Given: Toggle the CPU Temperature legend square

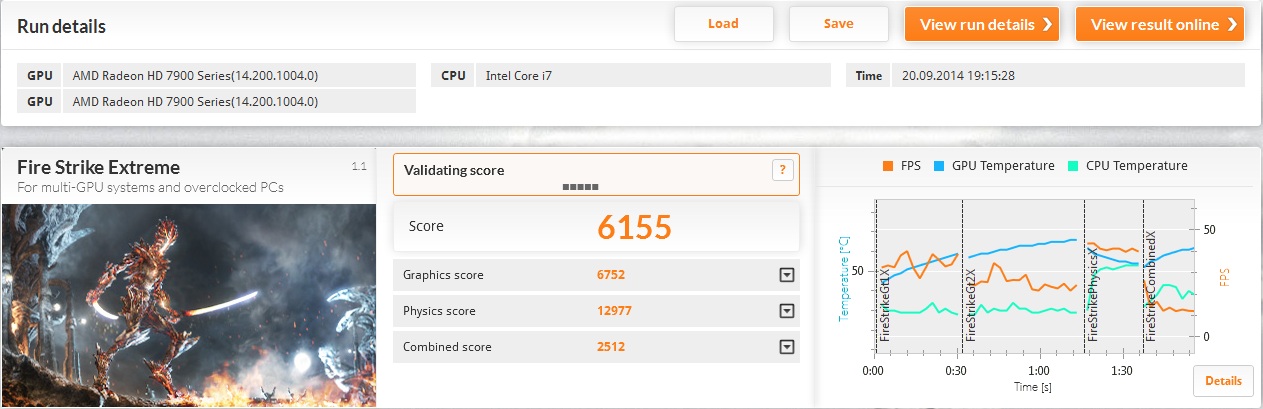Looking at the screenshot, I should coord(1073,166).
